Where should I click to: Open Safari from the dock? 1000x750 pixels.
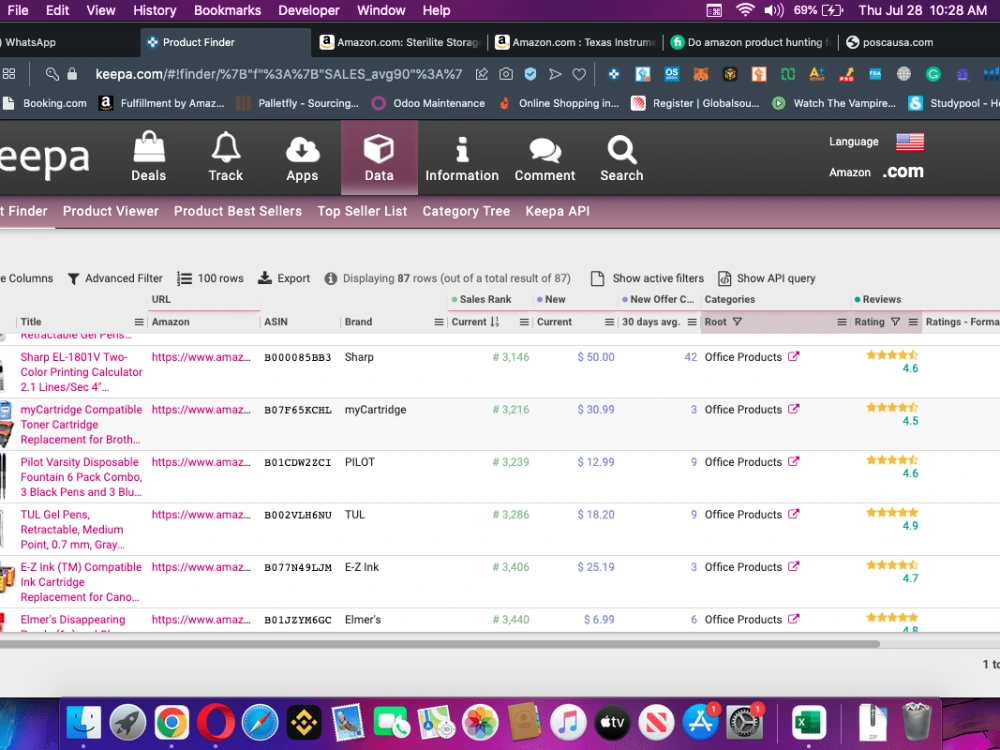(x=260, y=723)
